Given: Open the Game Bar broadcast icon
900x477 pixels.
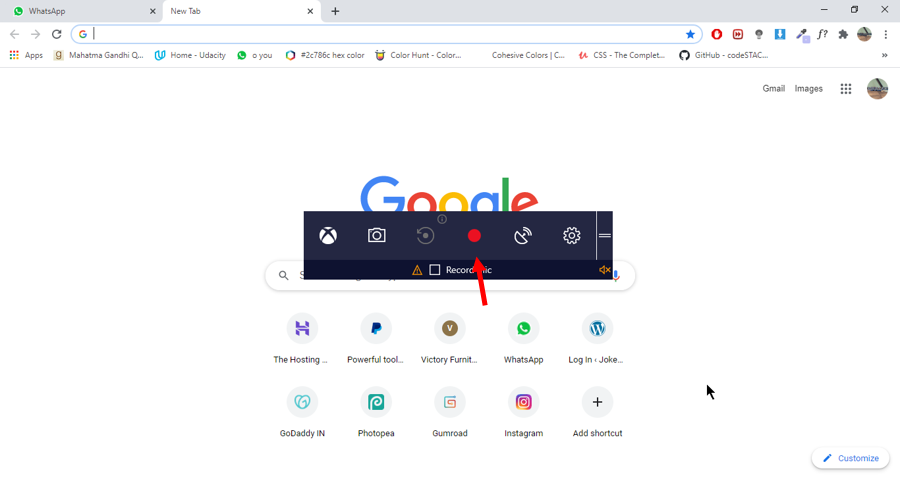Looking at the screenshot, I should [x=523, y=235].
